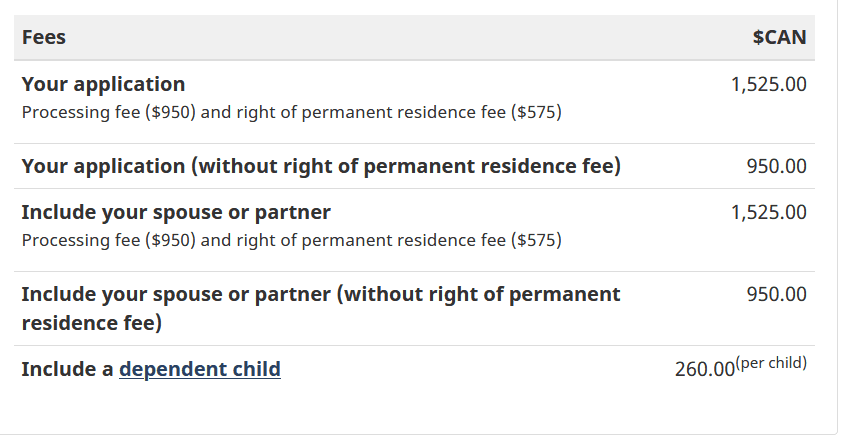Click the (per child) superscript note
The width and height of the screenshot is (854, 436).
[x=771, y=363]
